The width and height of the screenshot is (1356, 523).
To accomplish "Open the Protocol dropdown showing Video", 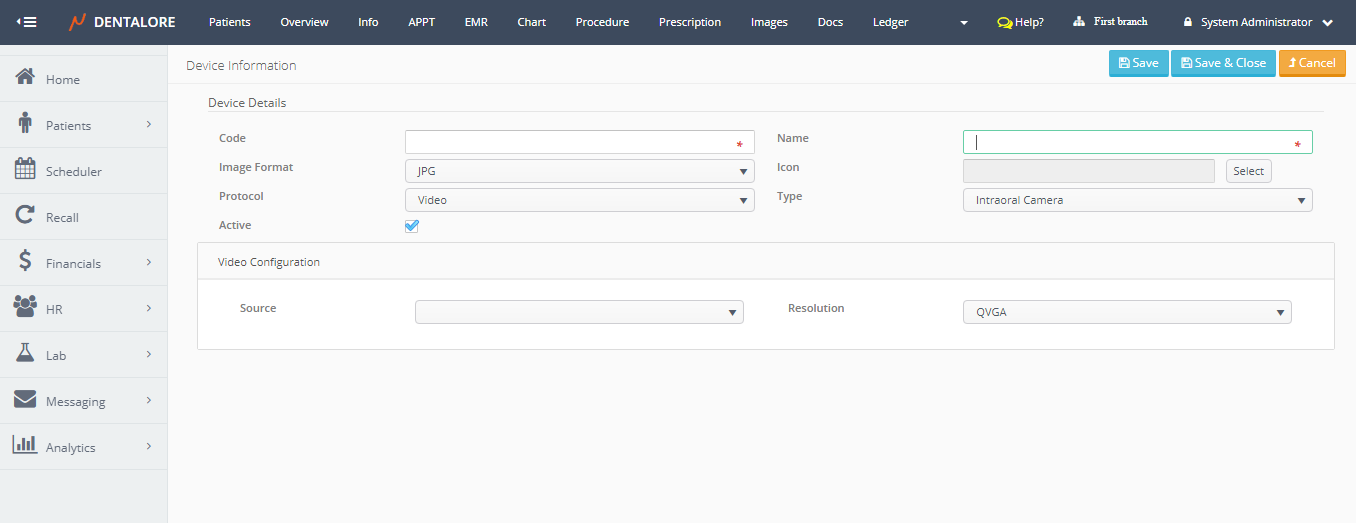I will (579, 200).
